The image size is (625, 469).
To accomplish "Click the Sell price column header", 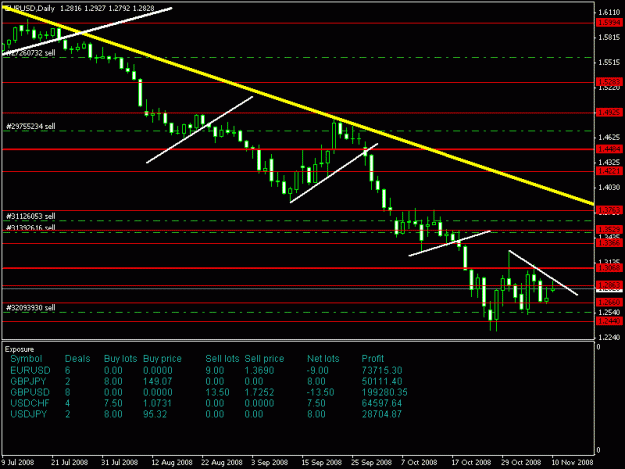I will coord(264,359).
